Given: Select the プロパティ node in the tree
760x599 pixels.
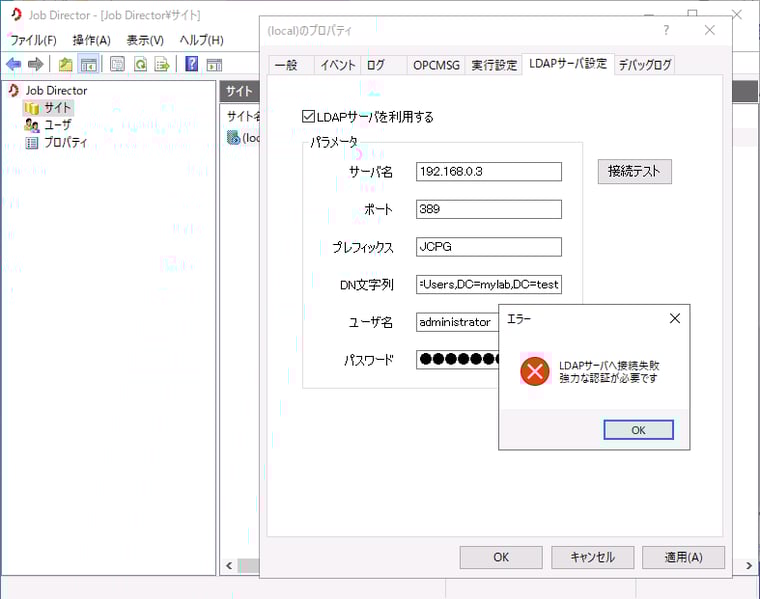Looking at the screenshot, I should [65, 142].
